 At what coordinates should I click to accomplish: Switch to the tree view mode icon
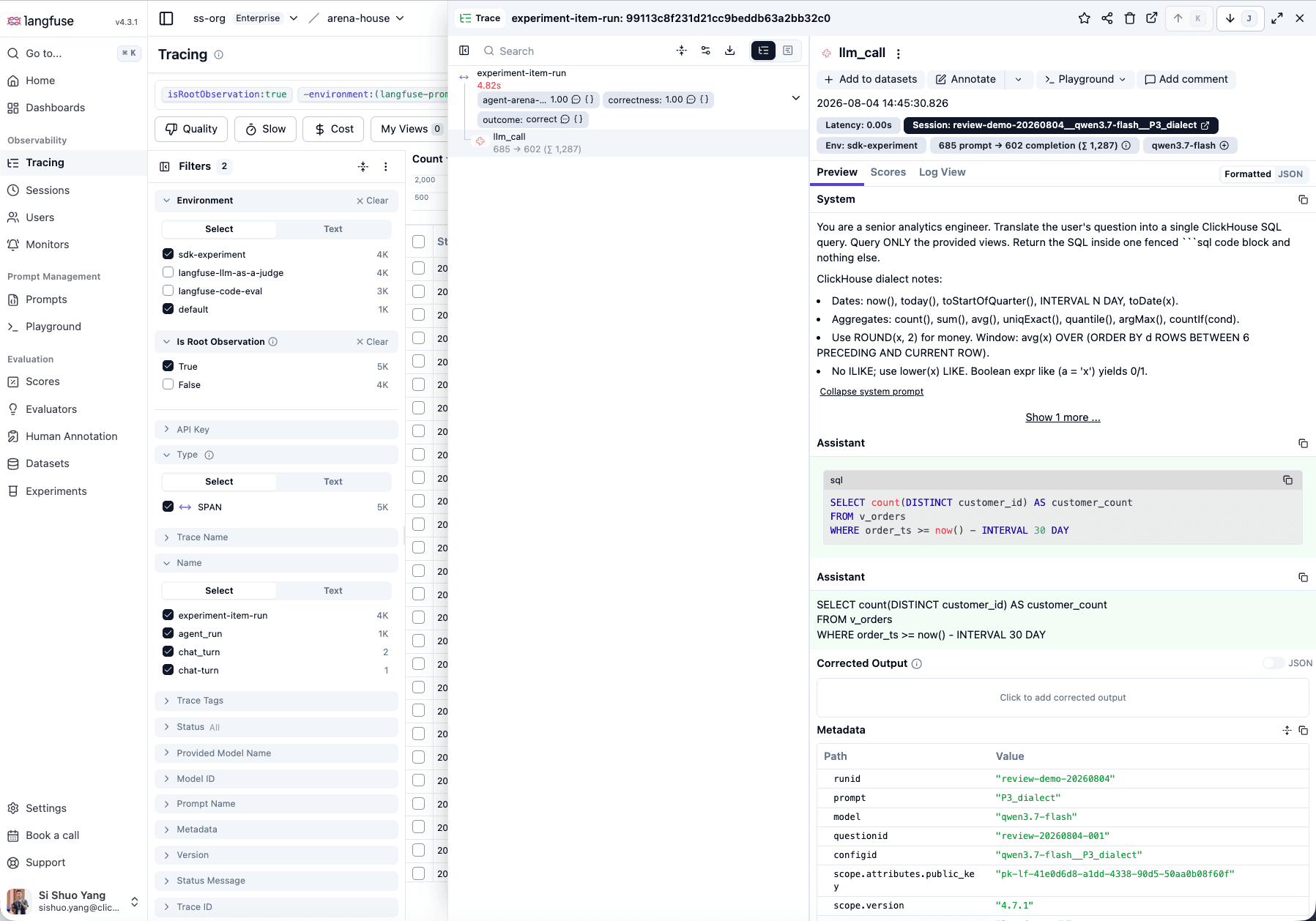click(x=764, y=51)
